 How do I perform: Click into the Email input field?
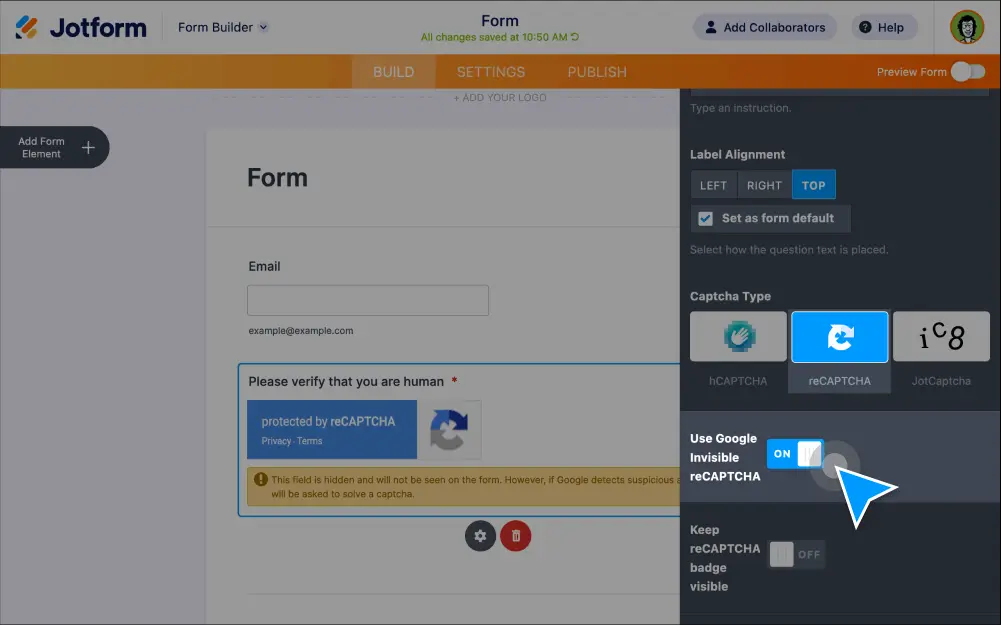(368, 300)
